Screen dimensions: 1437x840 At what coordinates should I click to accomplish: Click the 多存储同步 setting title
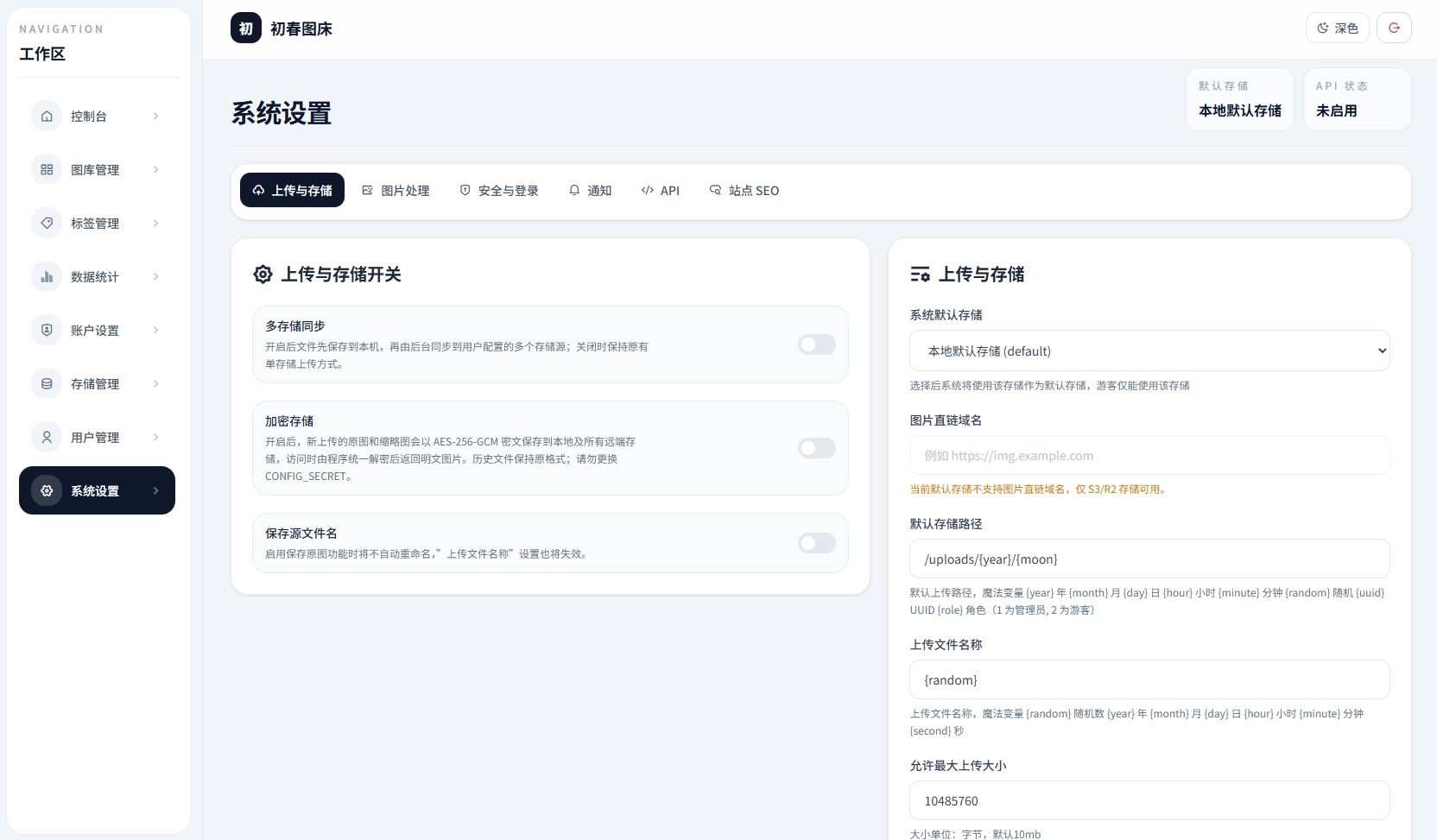295,325
